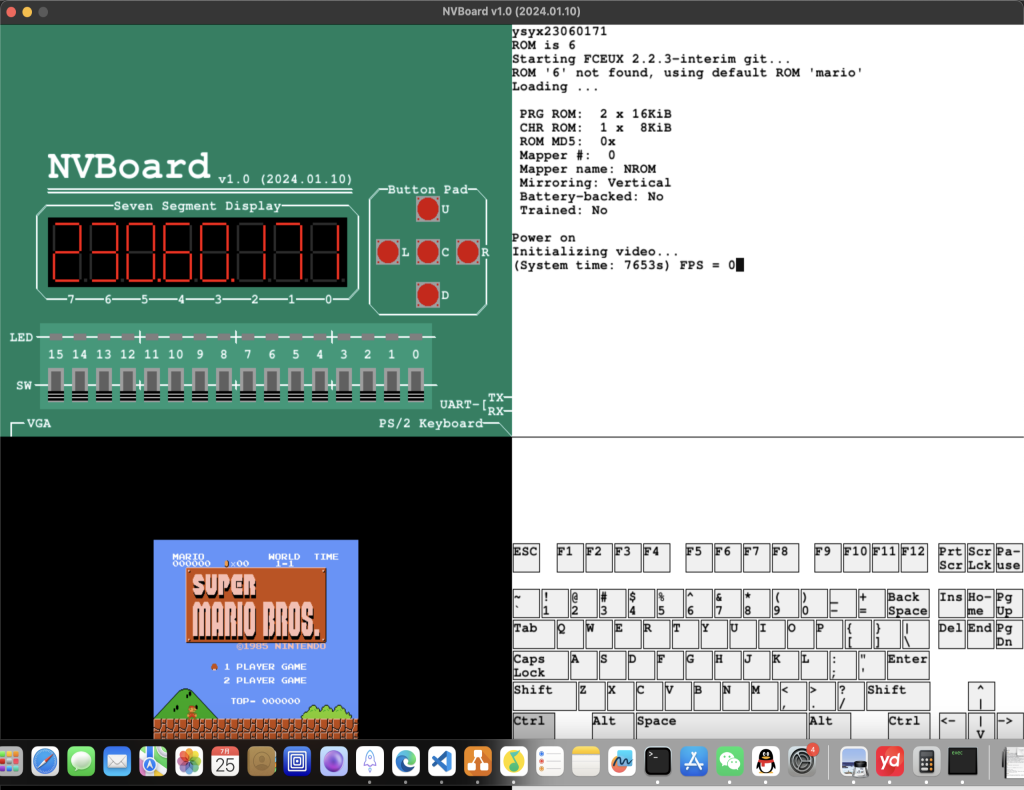1024x790 pixels.
Task: Click the Pg Up key
Action: [1008, 604]
